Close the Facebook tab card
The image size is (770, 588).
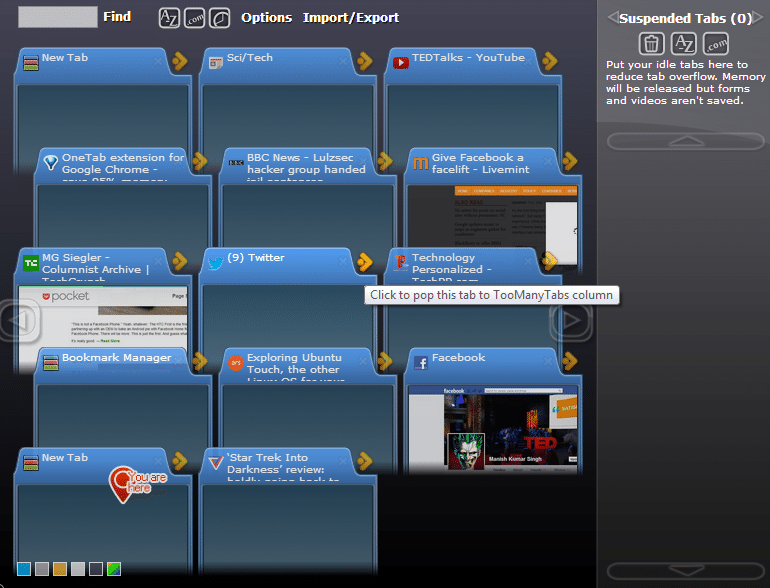coord(548,362)
